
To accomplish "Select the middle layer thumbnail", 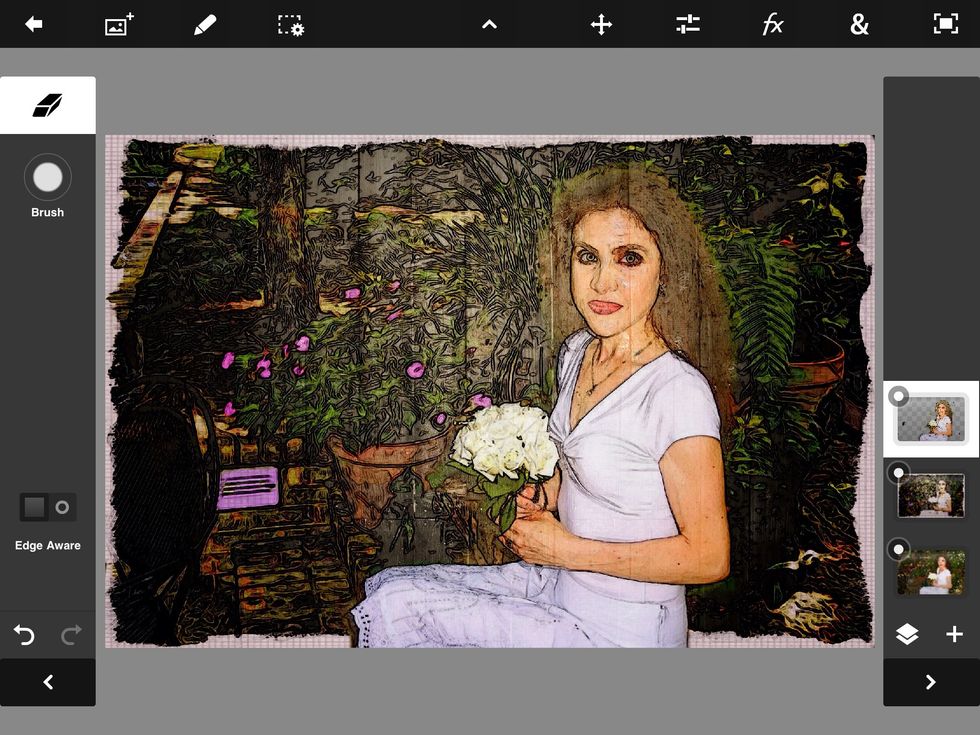I will click(932, 495).
